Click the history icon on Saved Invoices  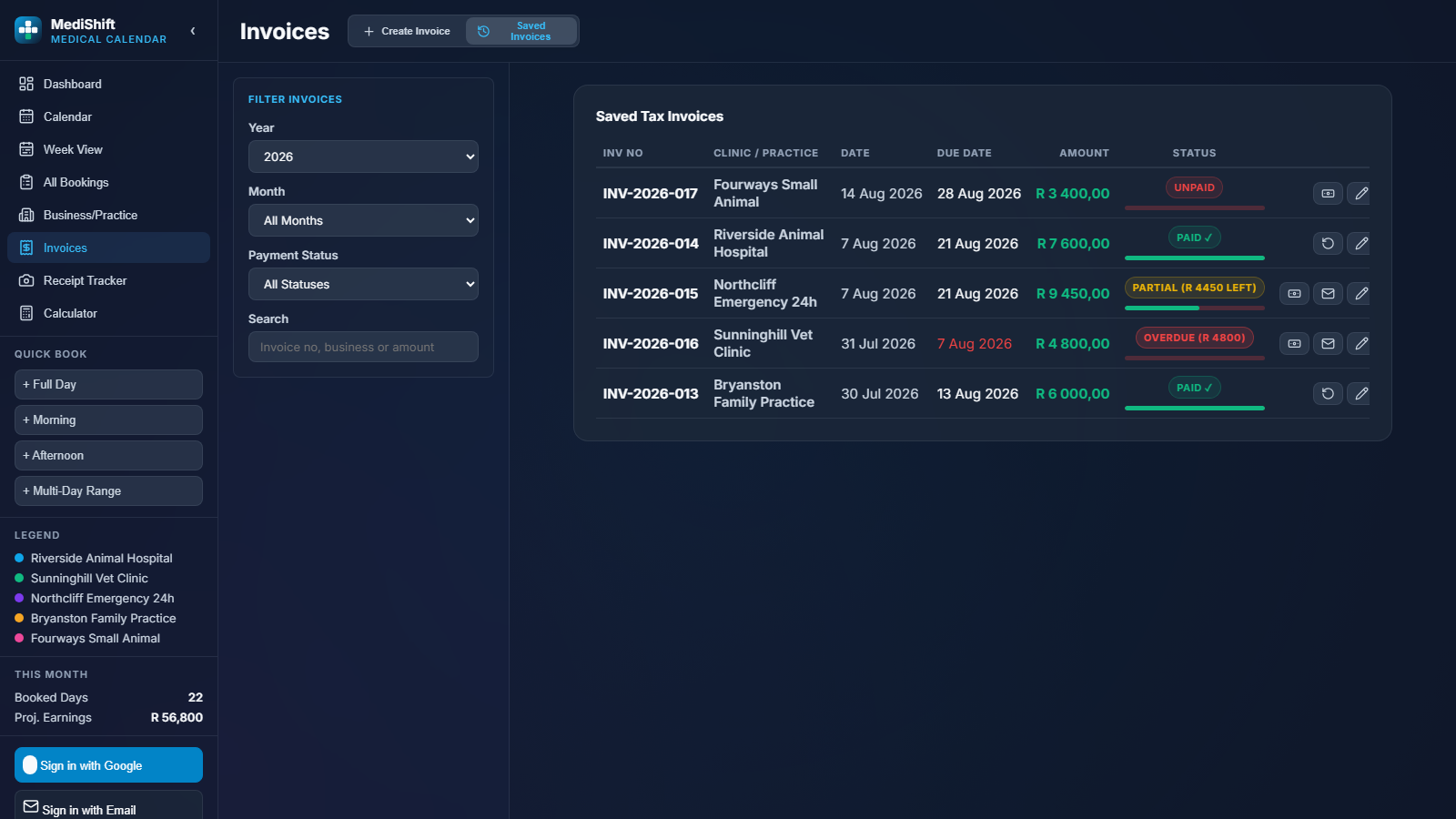point(483,31)
